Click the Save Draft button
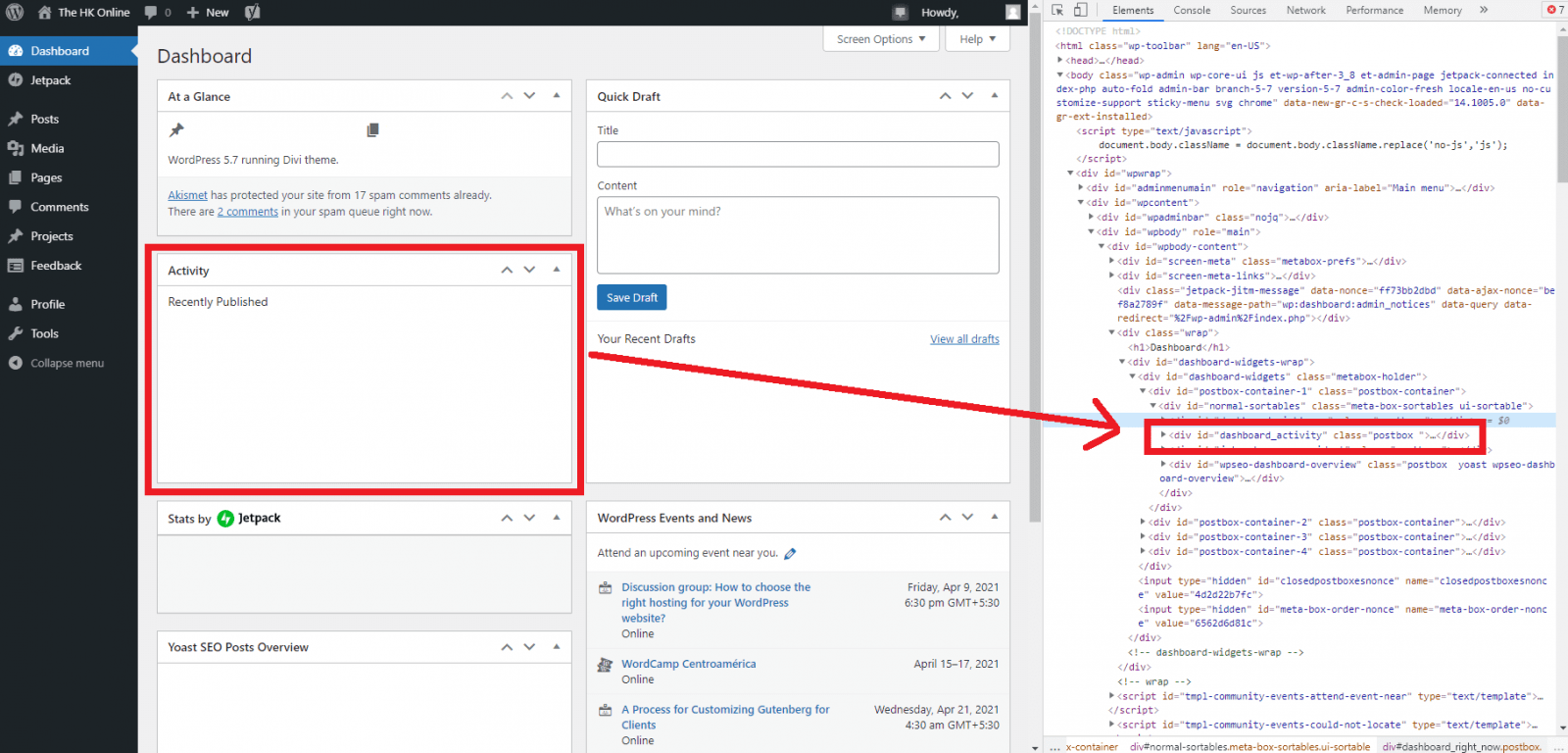The height and width of the screenshot is (753, 1568). point(631,297)
